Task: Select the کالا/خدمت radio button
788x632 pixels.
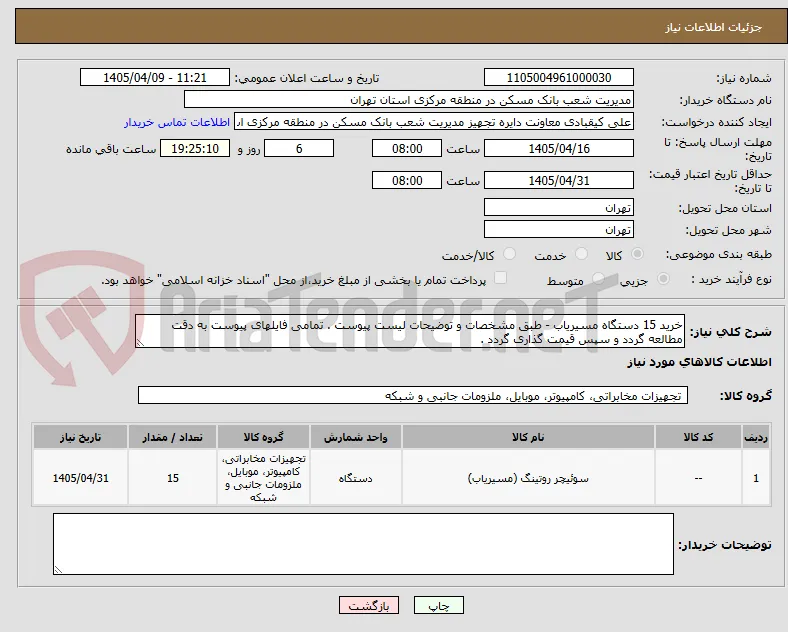Action: [510, 254]
